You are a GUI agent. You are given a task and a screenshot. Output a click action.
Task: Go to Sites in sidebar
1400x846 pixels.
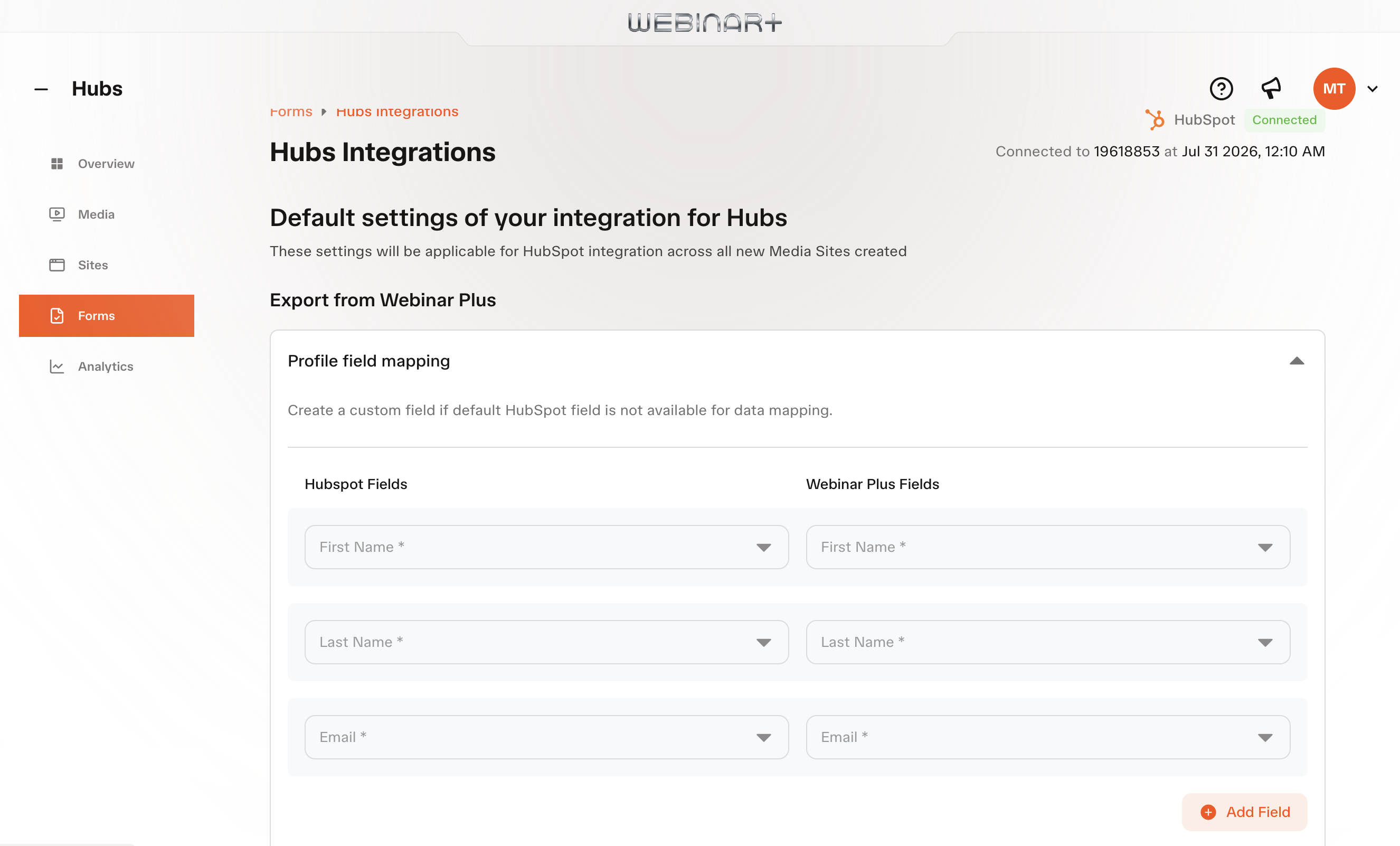pyautogui.click(x=107, y=265)
